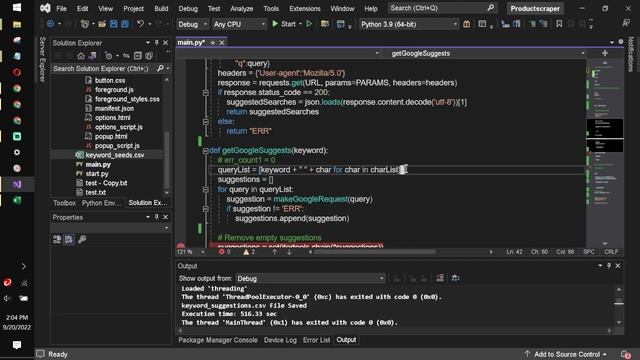This screenshot has height=360, width=640.
Task: Select keyword_seeds.csv in Solution Explorer
Action: 114,155
